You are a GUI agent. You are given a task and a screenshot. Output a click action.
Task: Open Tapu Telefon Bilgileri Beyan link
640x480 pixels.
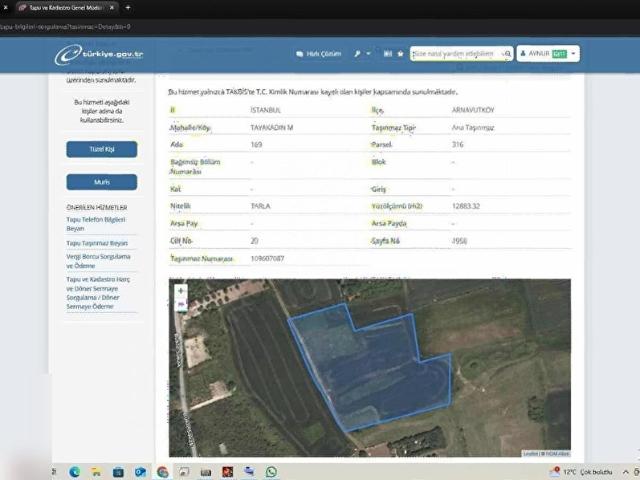click(x=96, y=224)
